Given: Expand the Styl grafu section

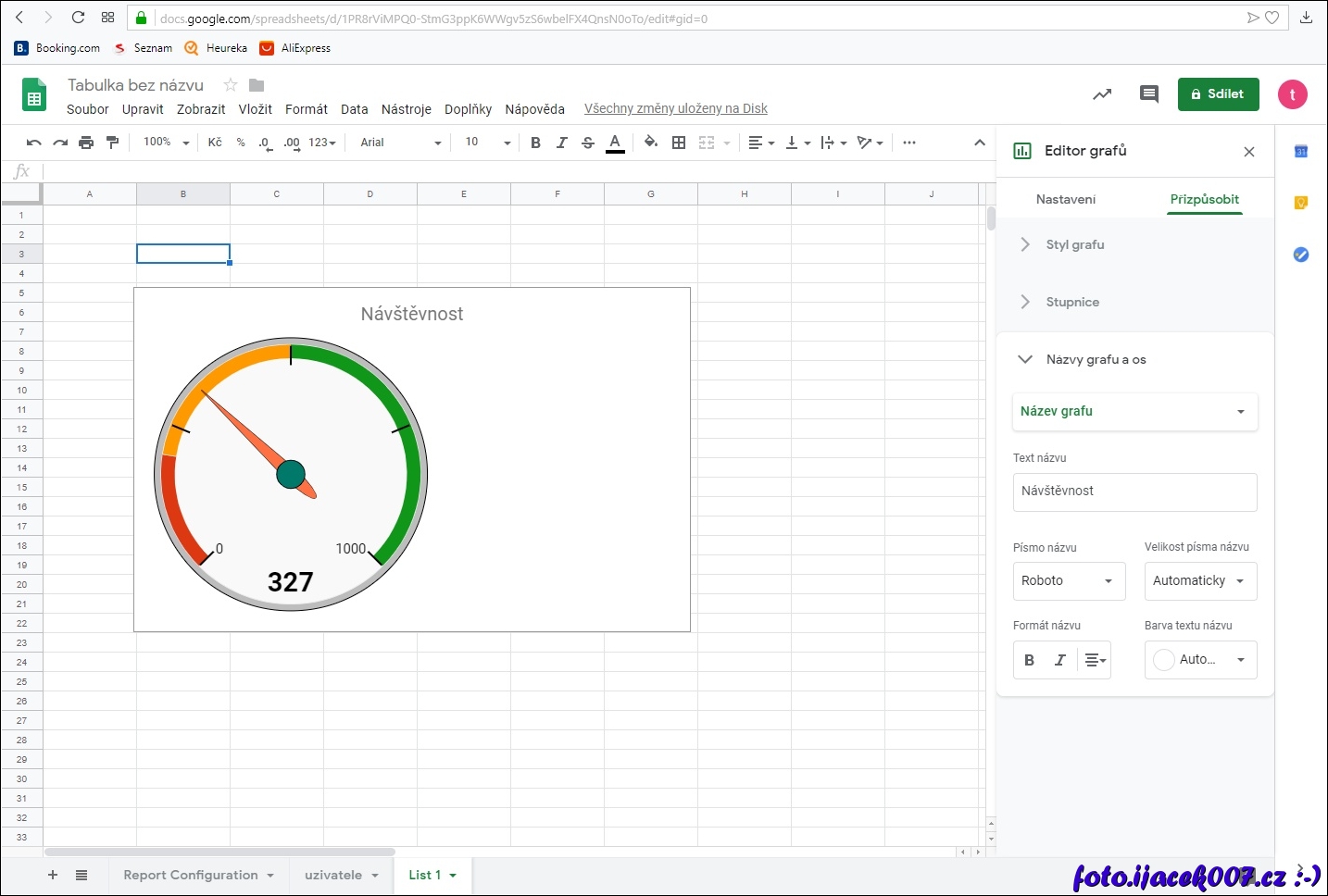Looking at the screenshot, I should tap(1074, 245).
